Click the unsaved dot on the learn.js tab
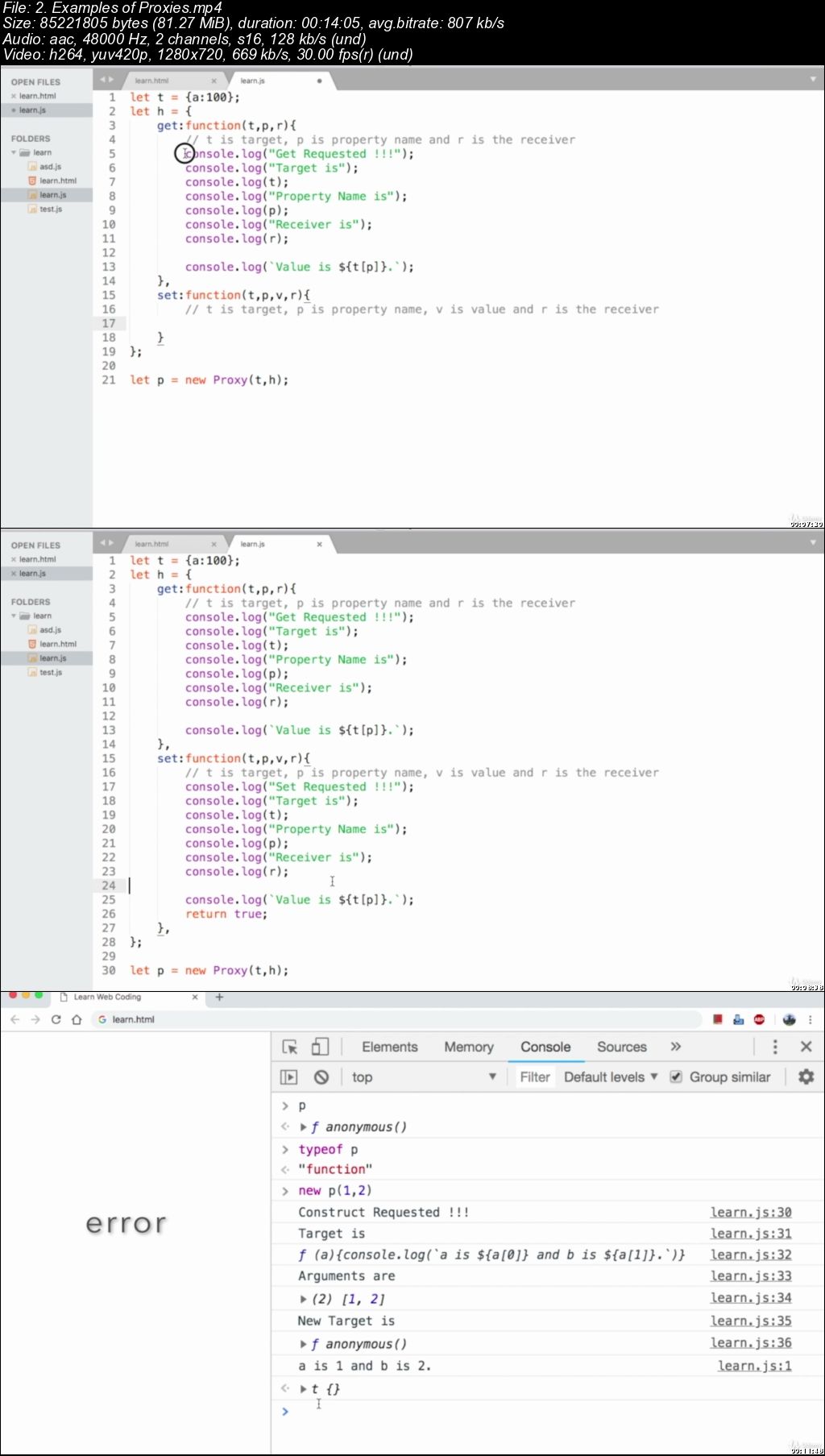825x1456 pixels. click(320, 81)
